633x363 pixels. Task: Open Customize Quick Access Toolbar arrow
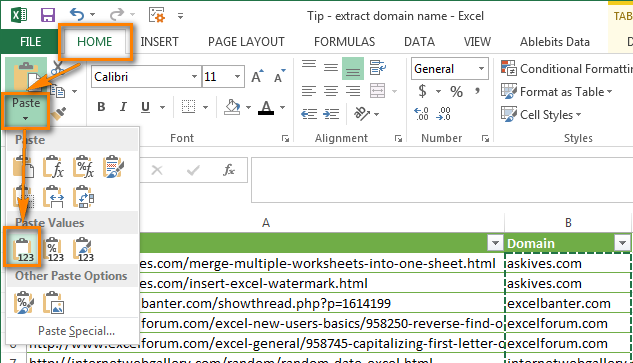tap(180, 16)
